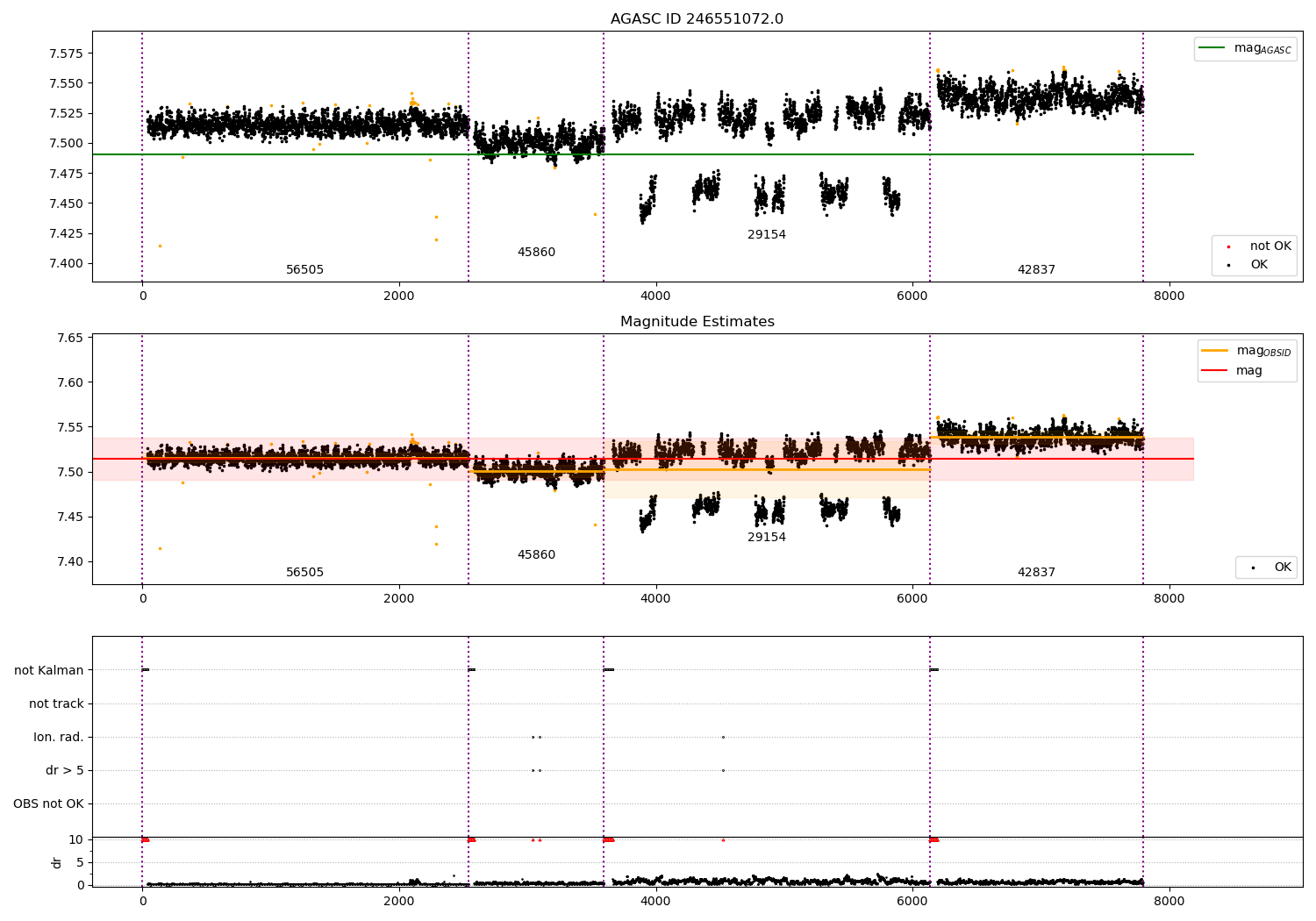
Task: Click observation label 45860 in the top plot
Action: pos(536,253)
